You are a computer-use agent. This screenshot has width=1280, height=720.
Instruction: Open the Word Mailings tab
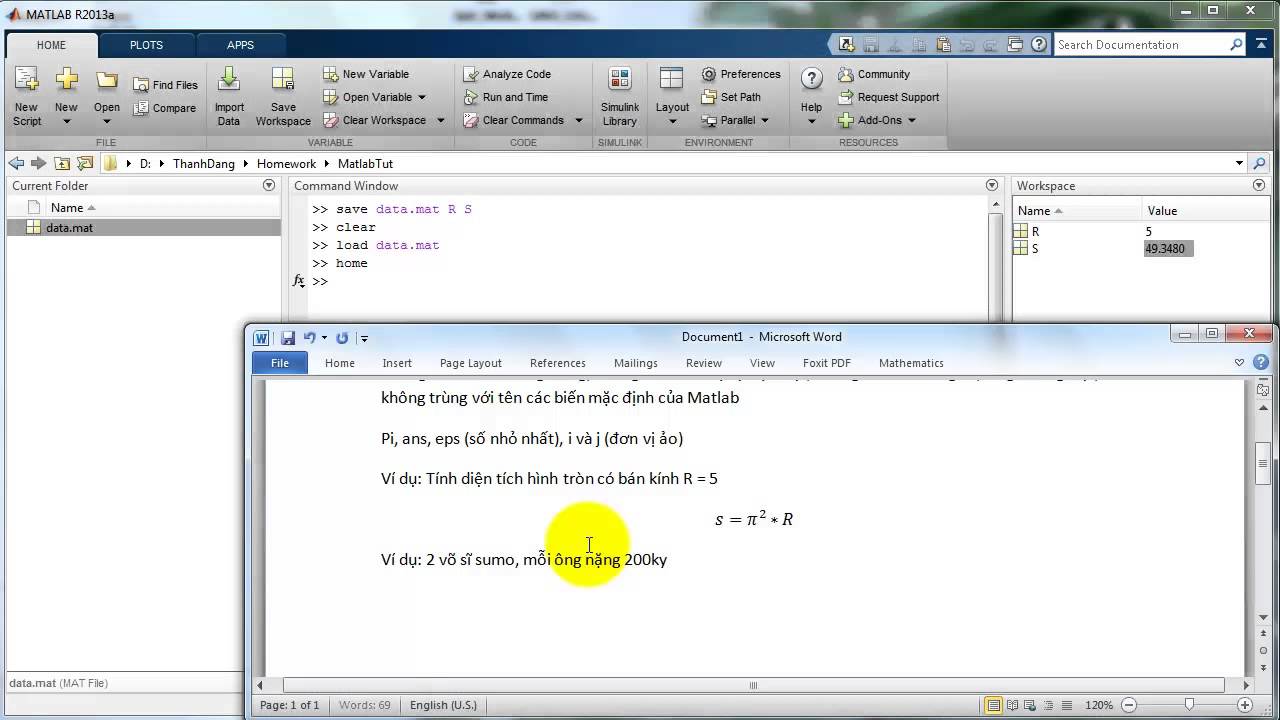[x=636, y=363]
